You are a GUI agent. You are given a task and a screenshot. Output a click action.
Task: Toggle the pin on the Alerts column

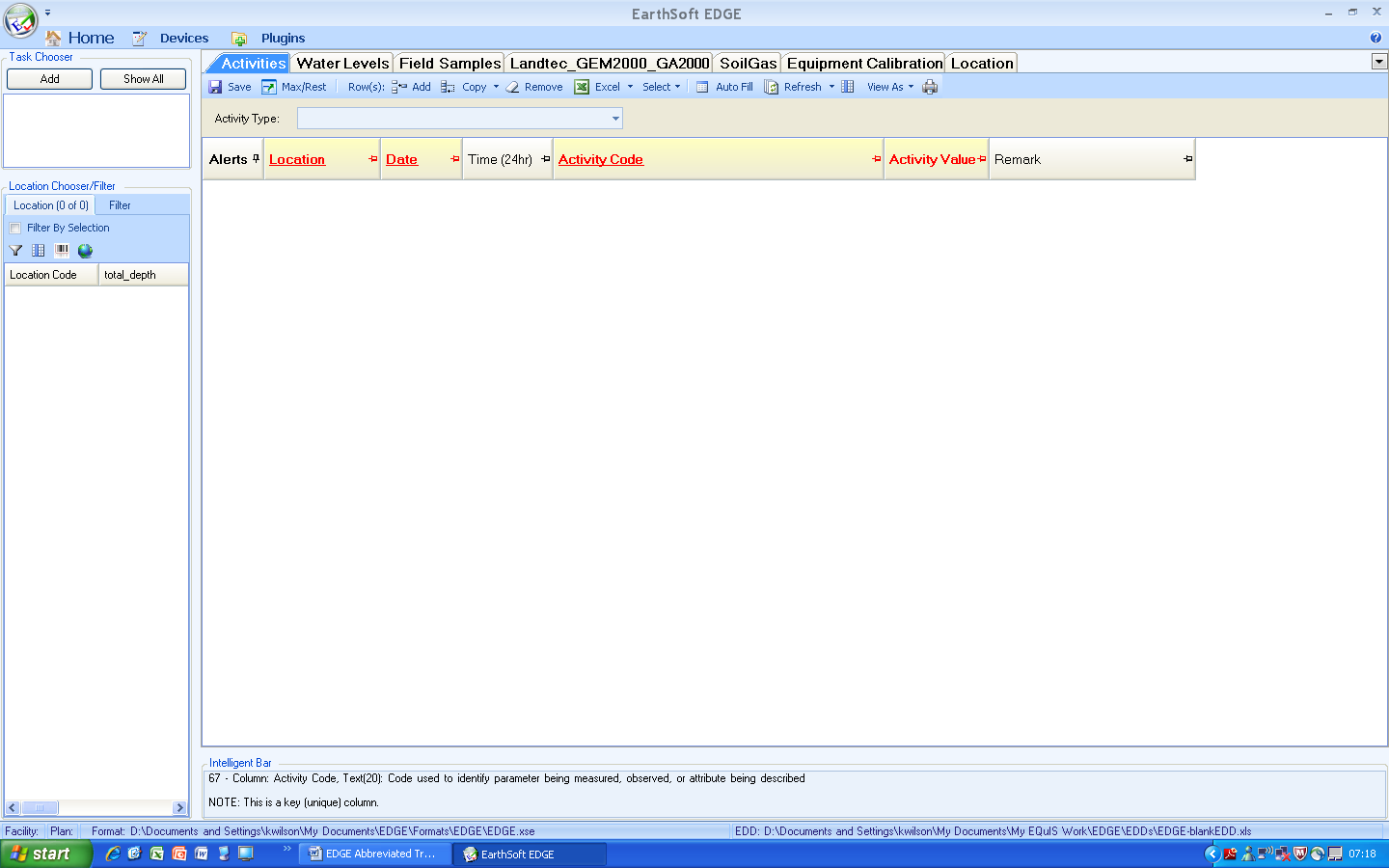[x=256, y=158]
